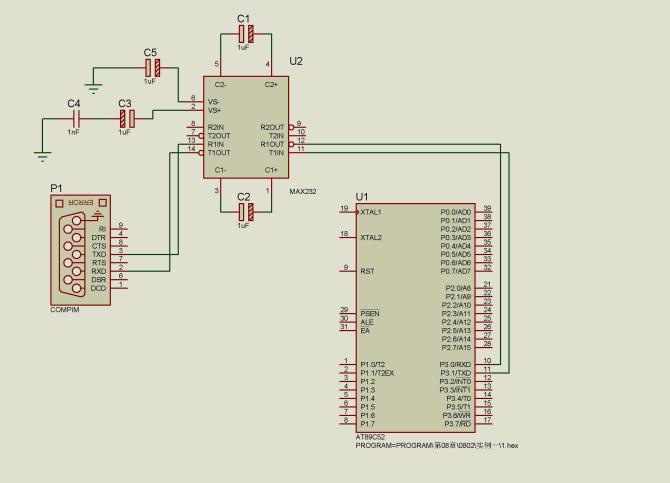Select the C1 capacitor symbol
This screenshot has width=670, height=483.
246,34
